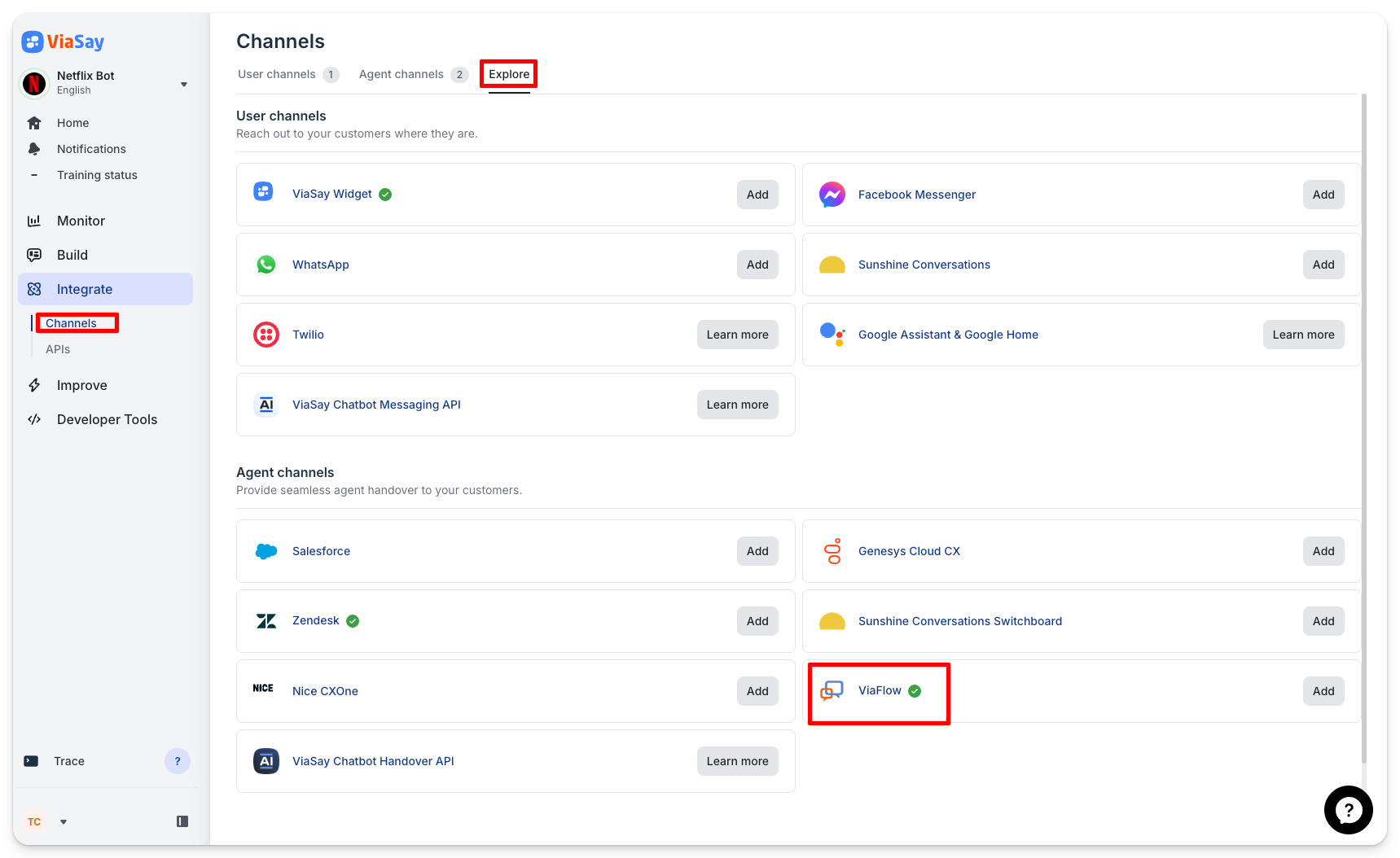Click the Notifications bell icon
1400x858 pixels.
34,149
